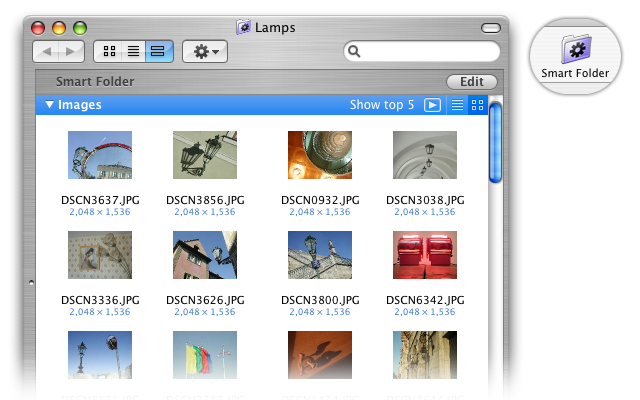Click the DSCN0932.JPG file name

[x=320, y=200]
